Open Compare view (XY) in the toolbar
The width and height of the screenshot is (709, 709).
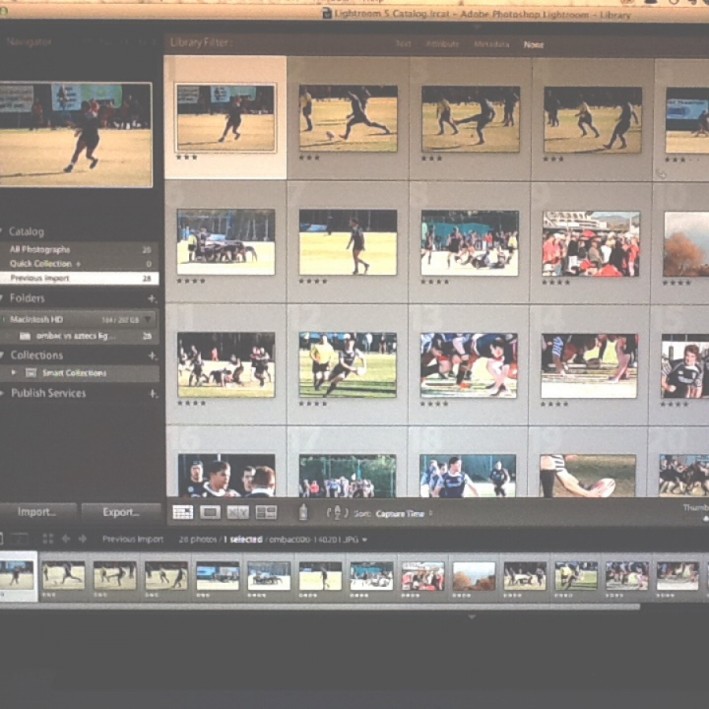(238, 512)
